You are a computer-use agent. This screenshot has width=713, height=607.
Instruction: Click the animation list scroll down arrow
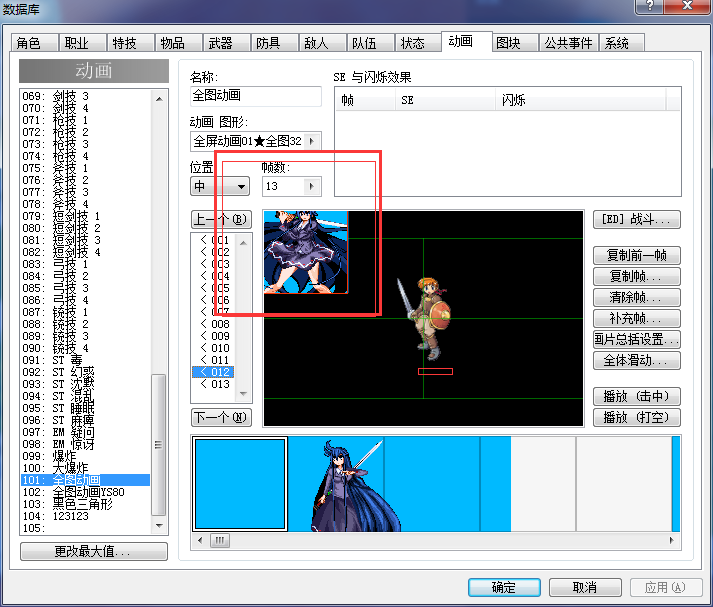(159, 526)
